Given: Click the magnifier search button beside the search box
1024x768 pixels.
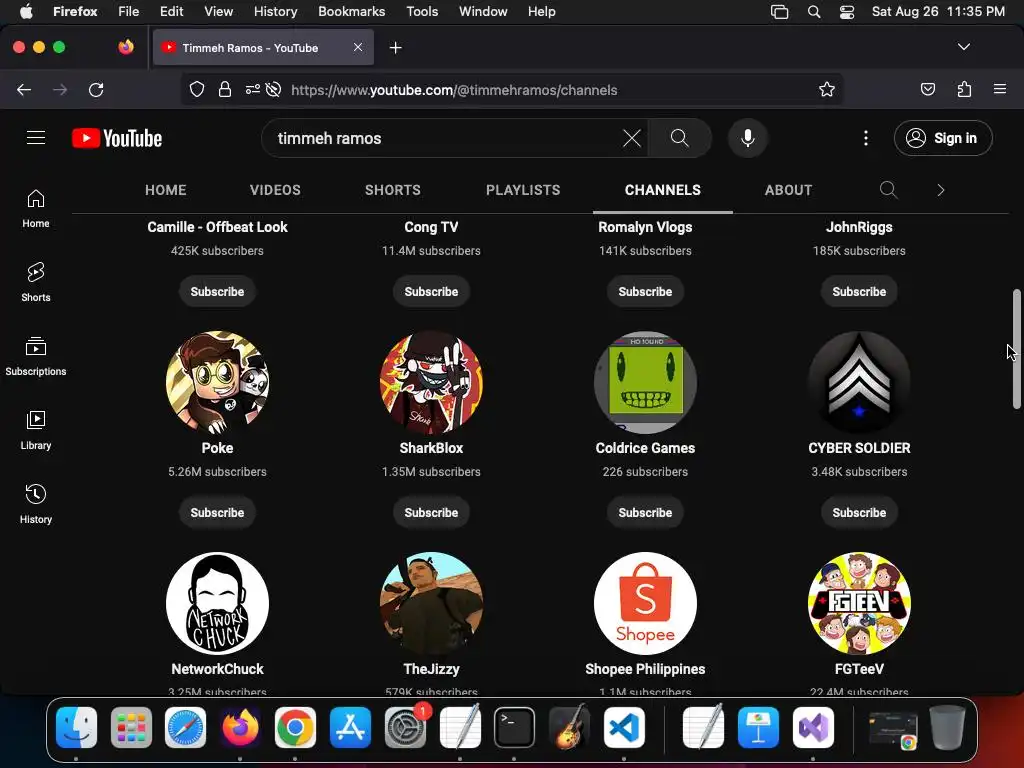Looking at the screenshot, I should pyautogui.click(x=679, y=138).
